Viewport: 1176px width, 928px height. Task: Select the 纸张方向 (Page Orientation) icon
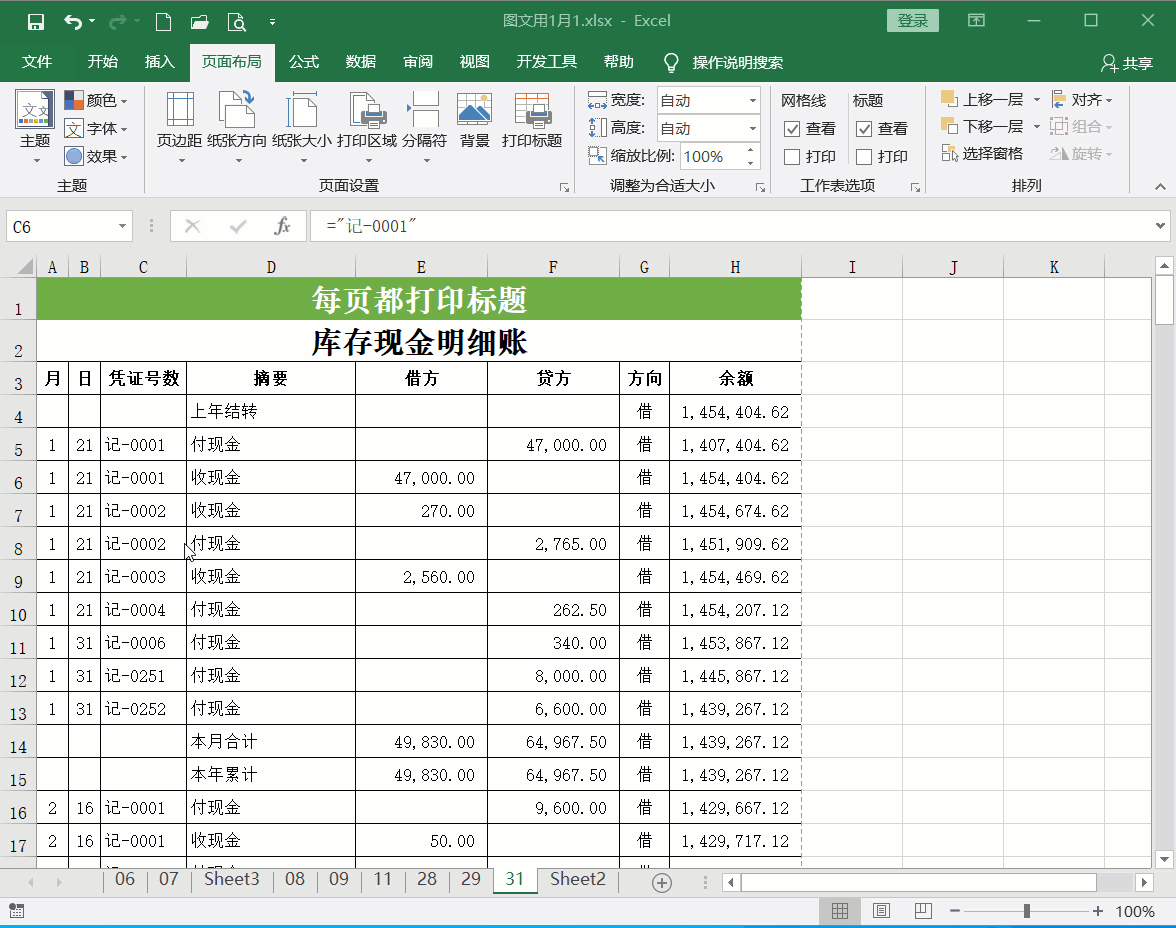click(239, 122)
